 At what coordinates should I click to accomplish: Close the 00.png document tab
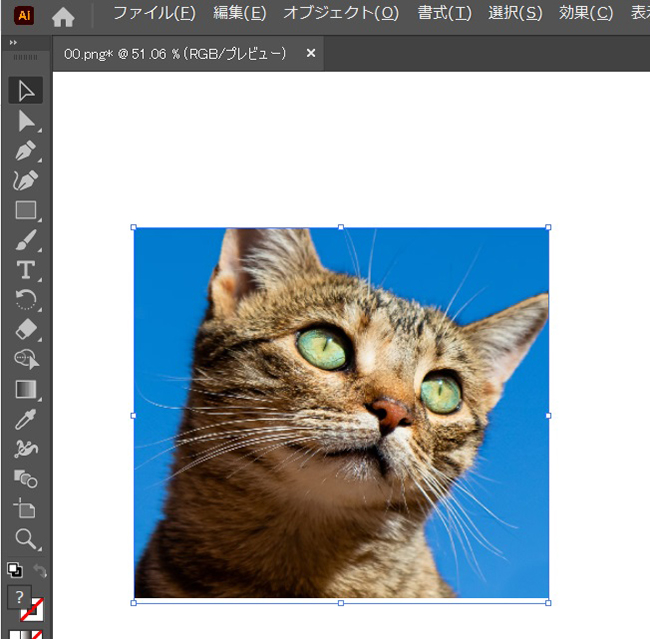tap(310, 53)
